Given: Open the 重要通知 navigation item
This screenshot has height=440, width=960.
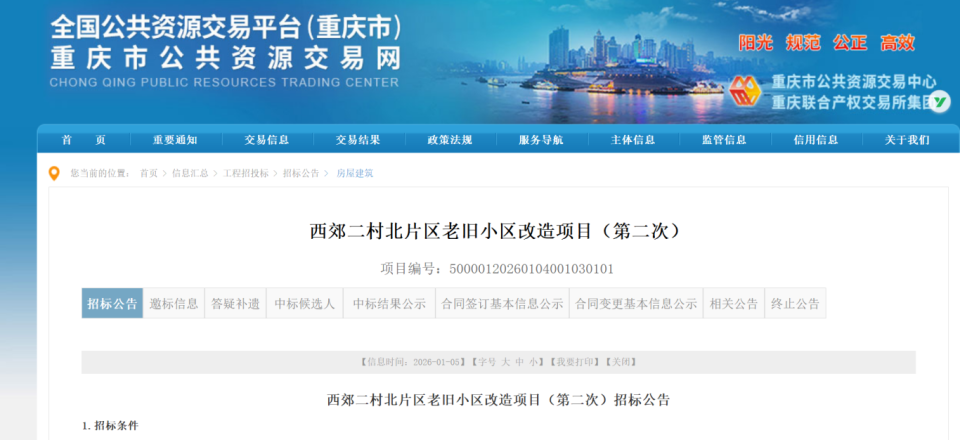Looking at the screenshot, I should (175, 140).
